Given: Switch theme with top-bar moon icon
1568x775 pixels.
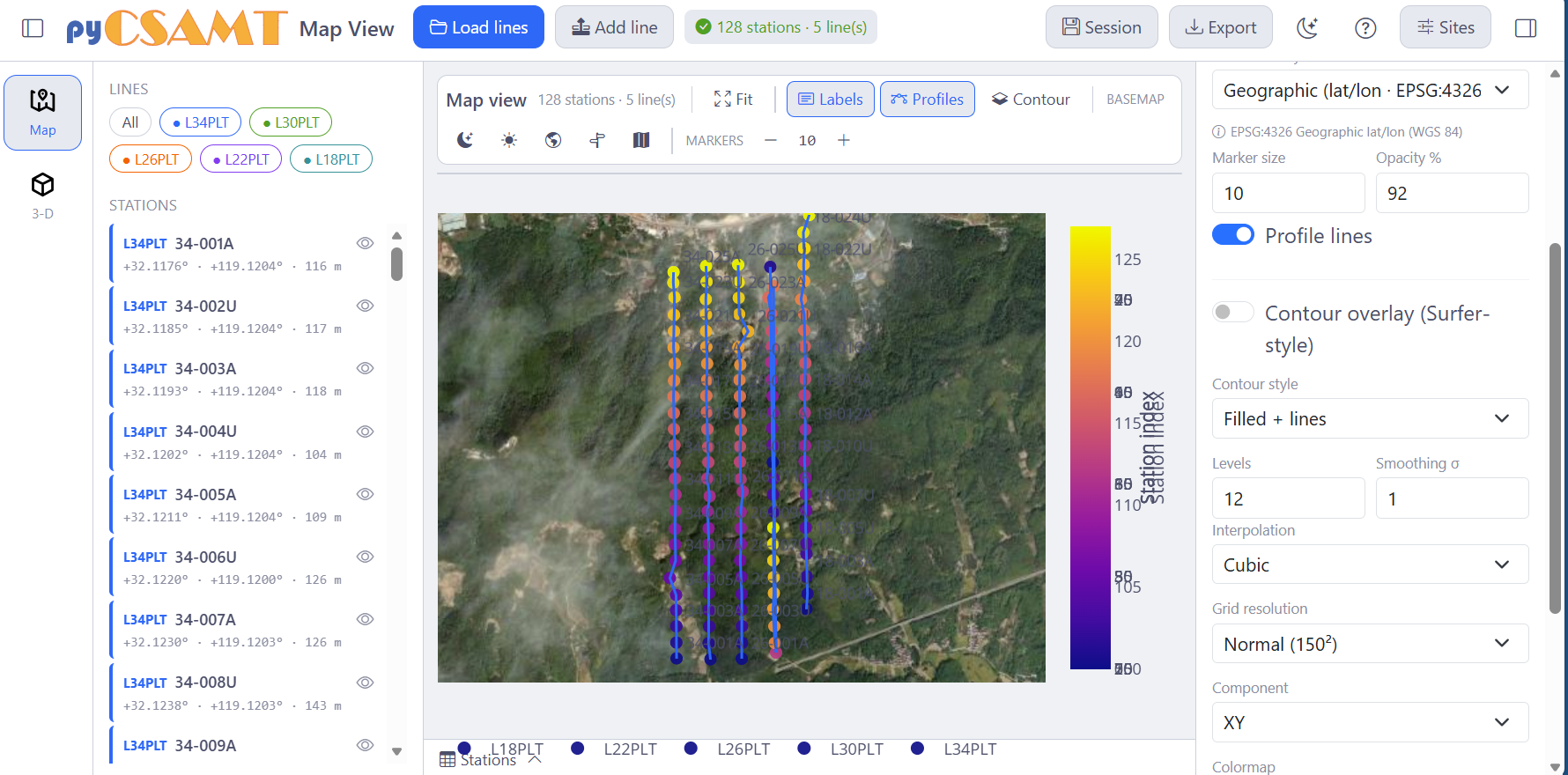Looking at the screenshot, I should (x=1308, y=28).
